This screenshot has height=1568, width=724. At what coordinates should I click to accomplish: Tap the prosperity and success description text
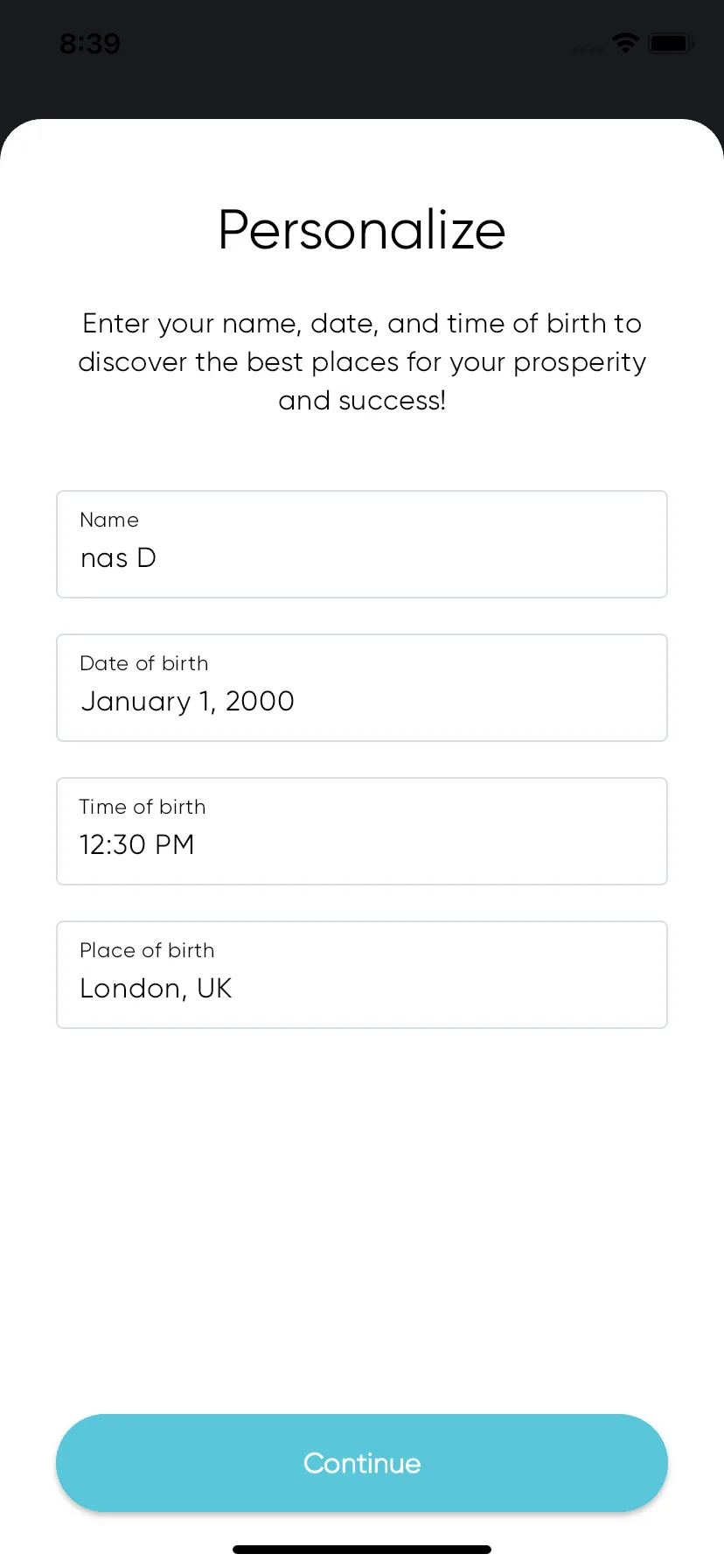[x=362, y=361]
